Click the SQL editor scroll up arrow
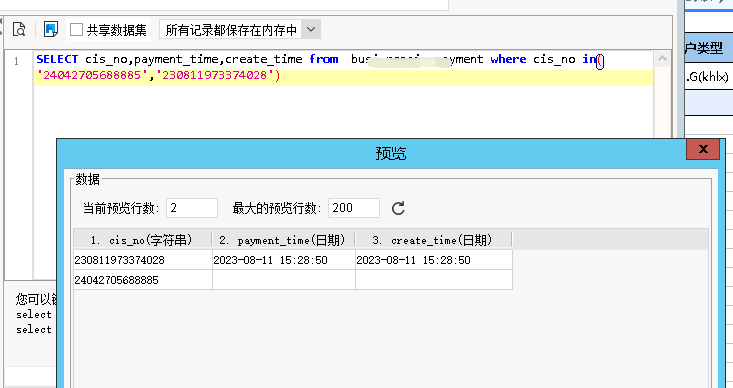Screen dimensions: 733x388 tap(662, 59)
